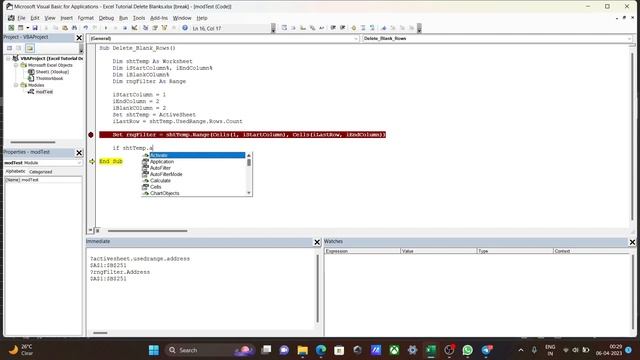The width and height of the screenshot is (640, 360).
Task: Undo the last edit
Action: [85, 28]
